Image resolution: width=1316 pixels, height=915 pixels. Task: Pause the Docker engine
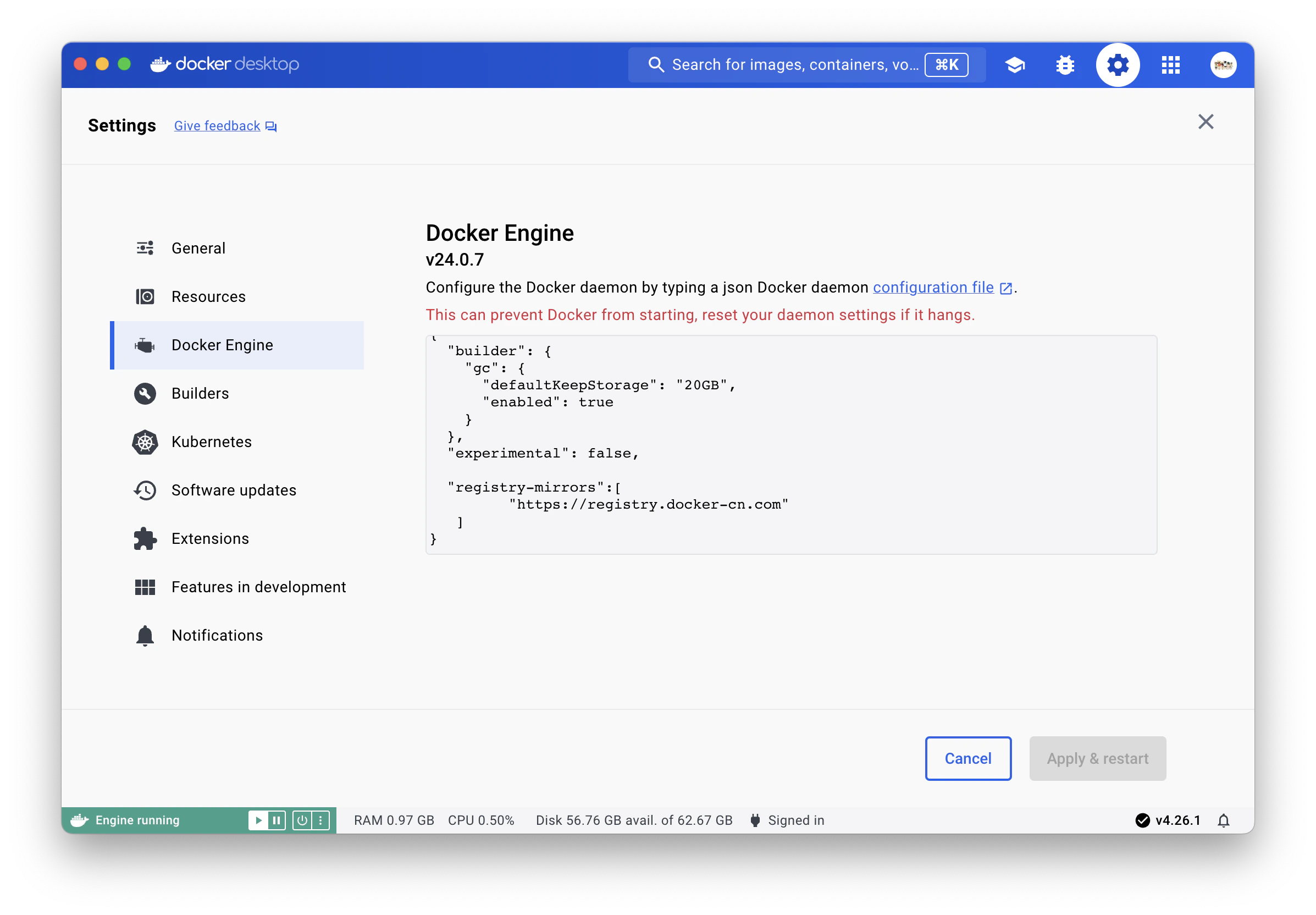point(277,820)
